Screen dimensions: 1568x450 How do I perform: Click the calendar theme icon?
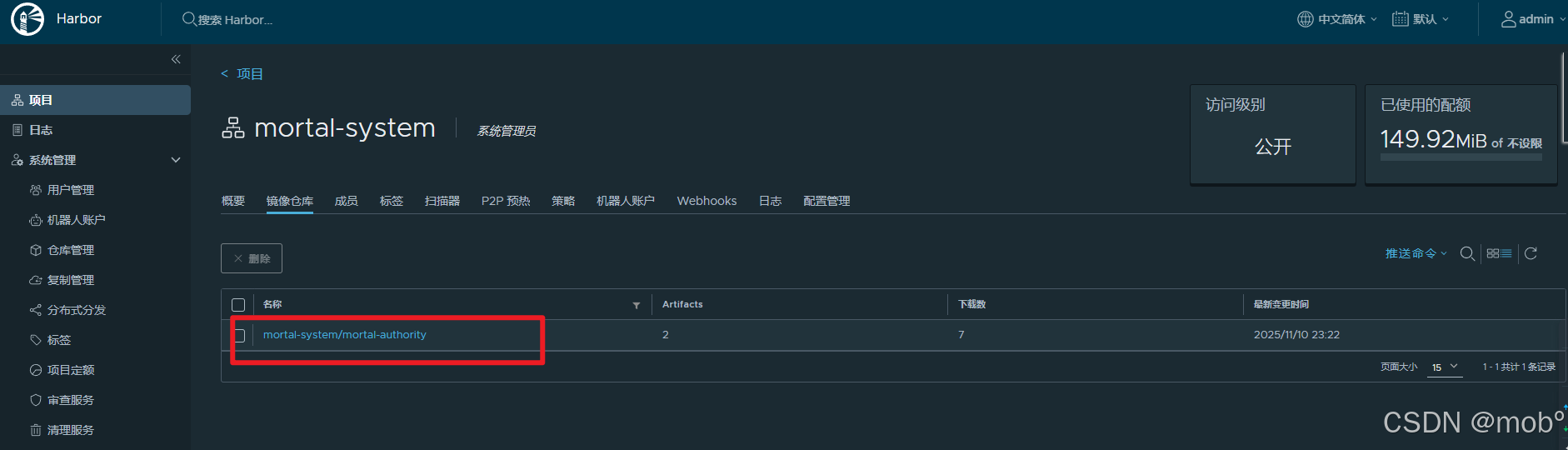pos(1401,19)
